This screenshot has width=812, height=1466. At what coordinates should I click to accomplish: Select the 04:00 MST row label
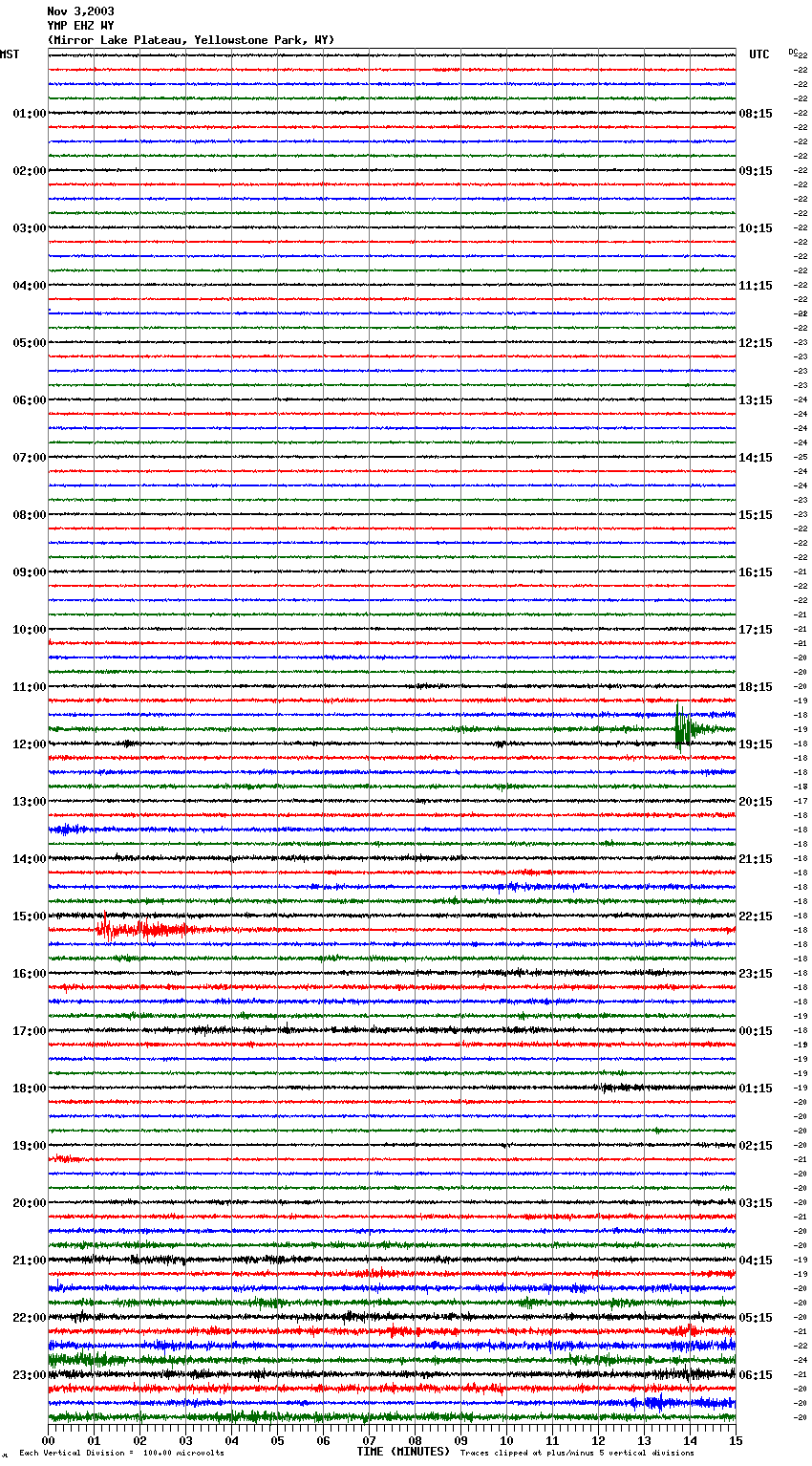[x=29, y=286]
